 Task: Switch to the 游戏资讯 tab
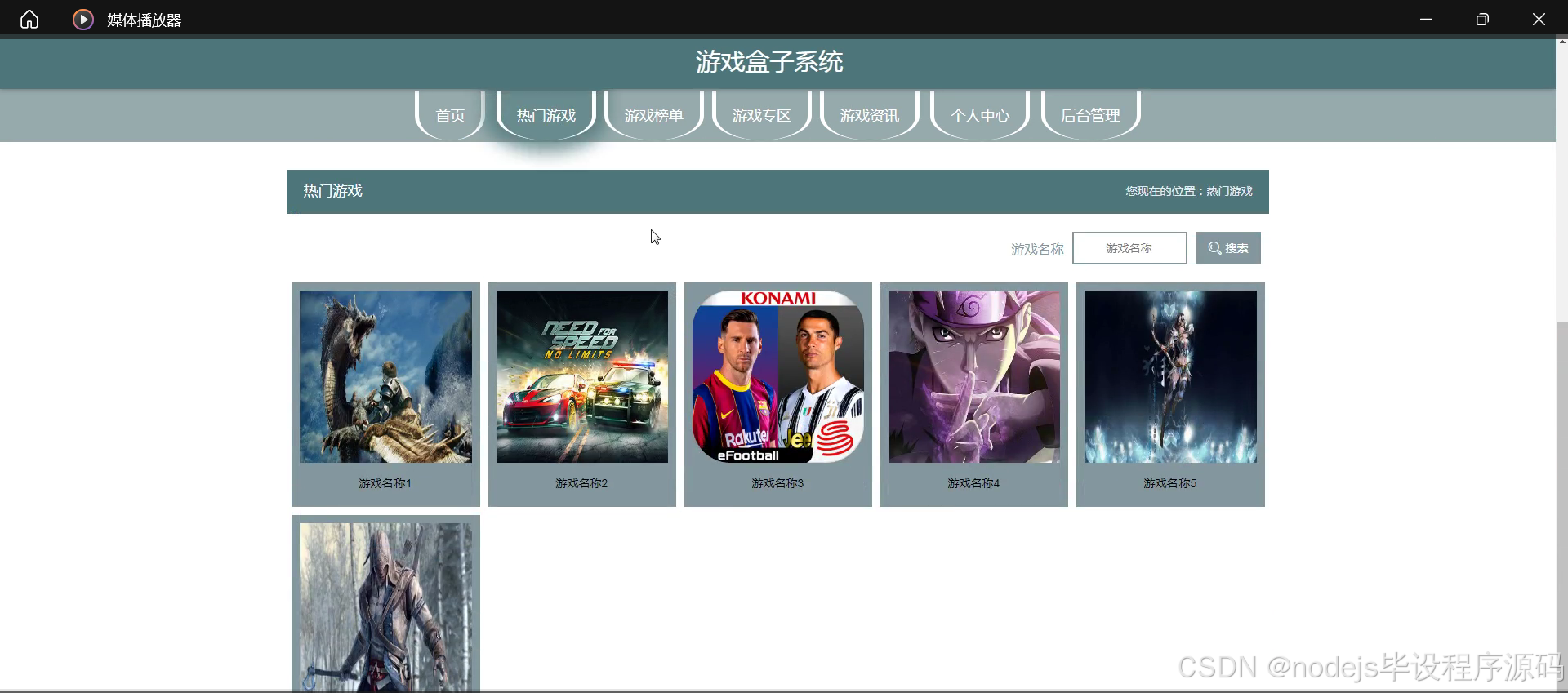coord(870,115)
